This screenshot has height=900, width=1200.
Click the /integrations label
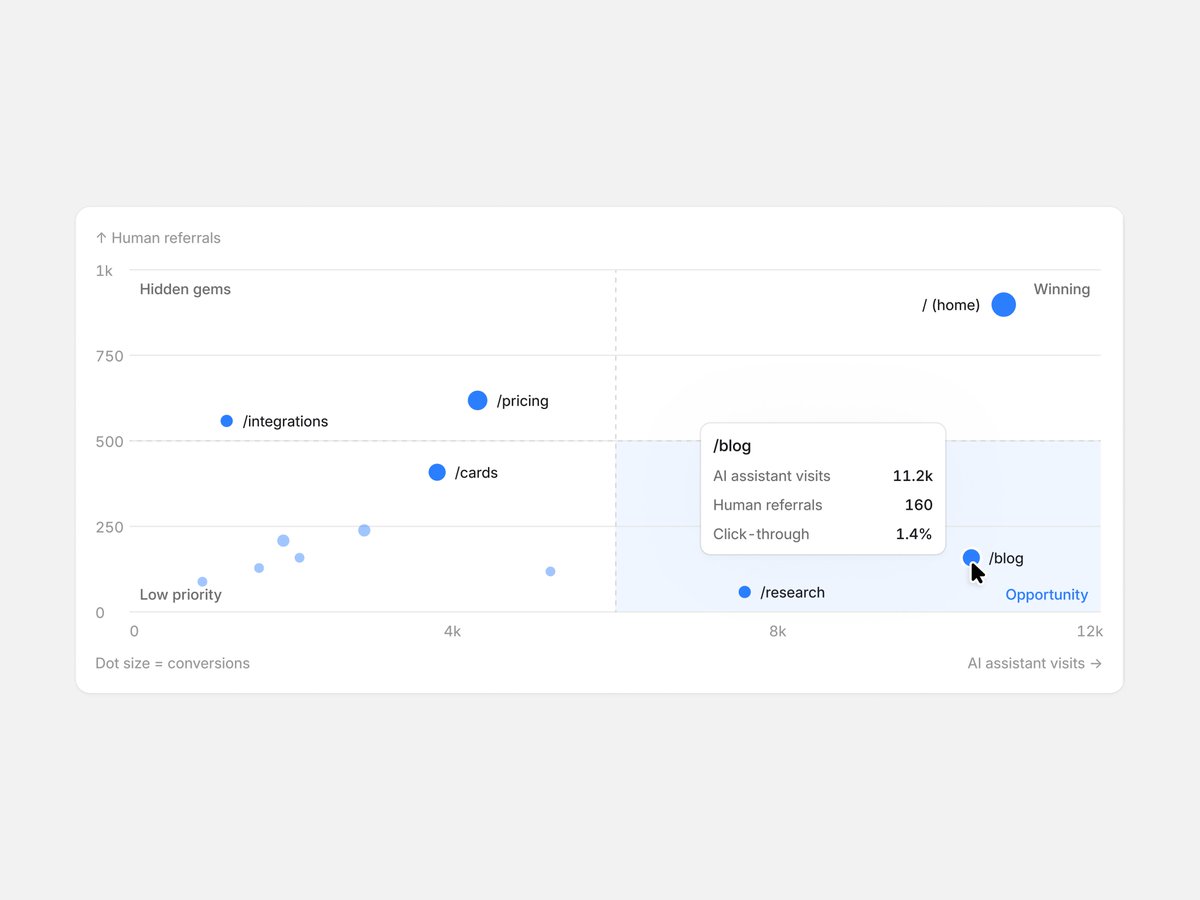(285, 422)
